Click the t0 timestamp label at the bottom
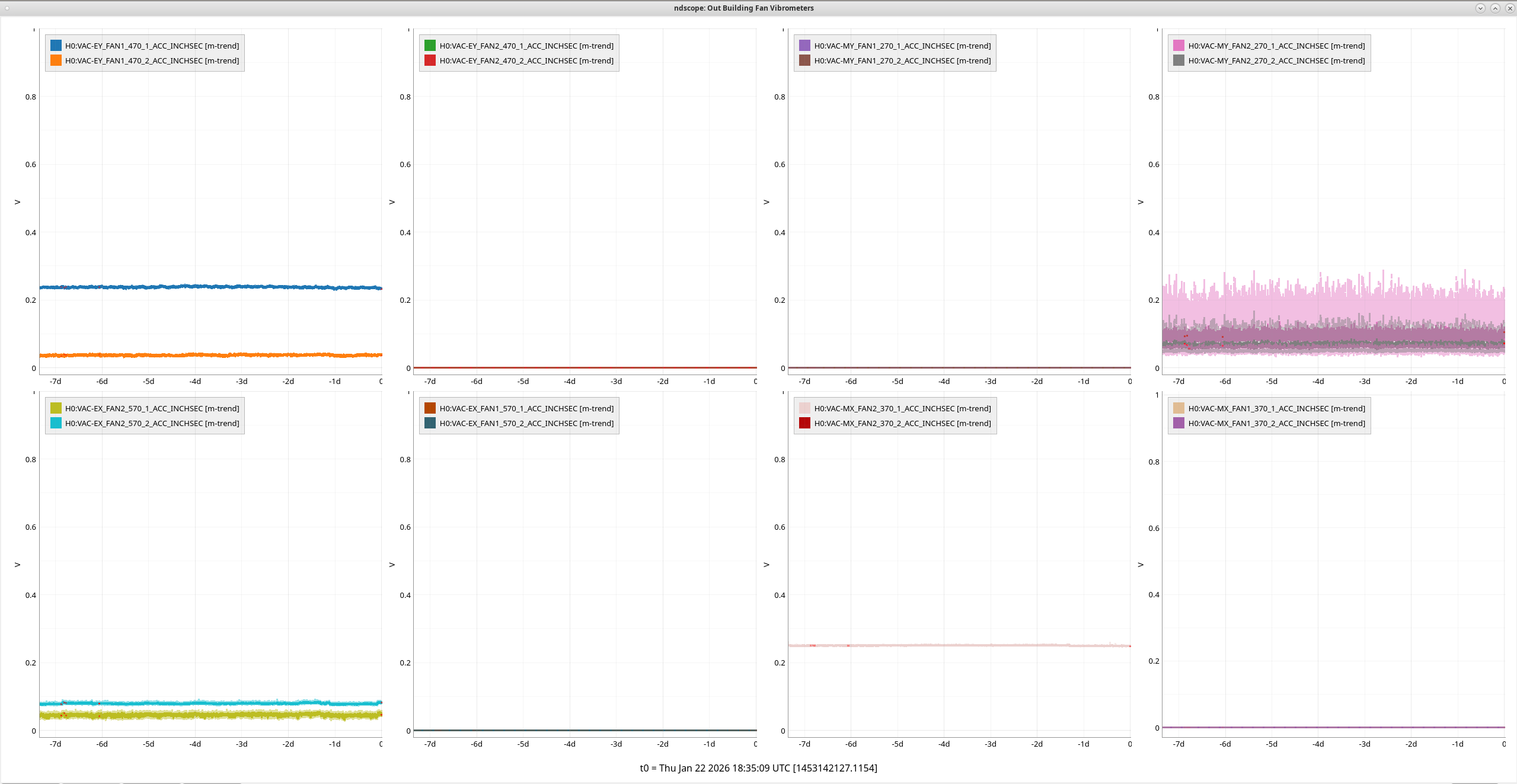The image size is (1517, 784). click(758, 768)
